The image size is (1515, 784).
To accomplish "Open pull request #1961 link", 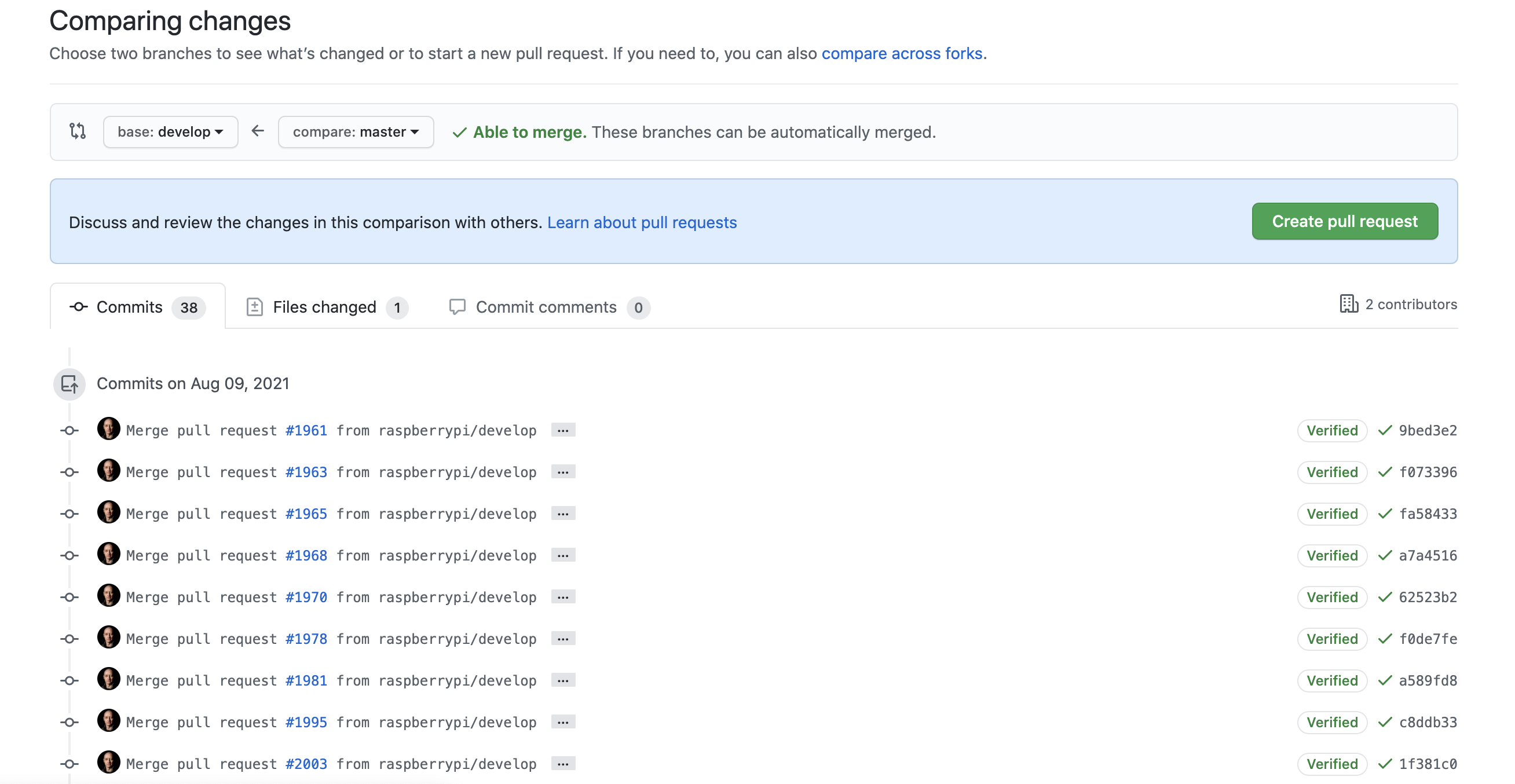I will click(x=306, y=431).
